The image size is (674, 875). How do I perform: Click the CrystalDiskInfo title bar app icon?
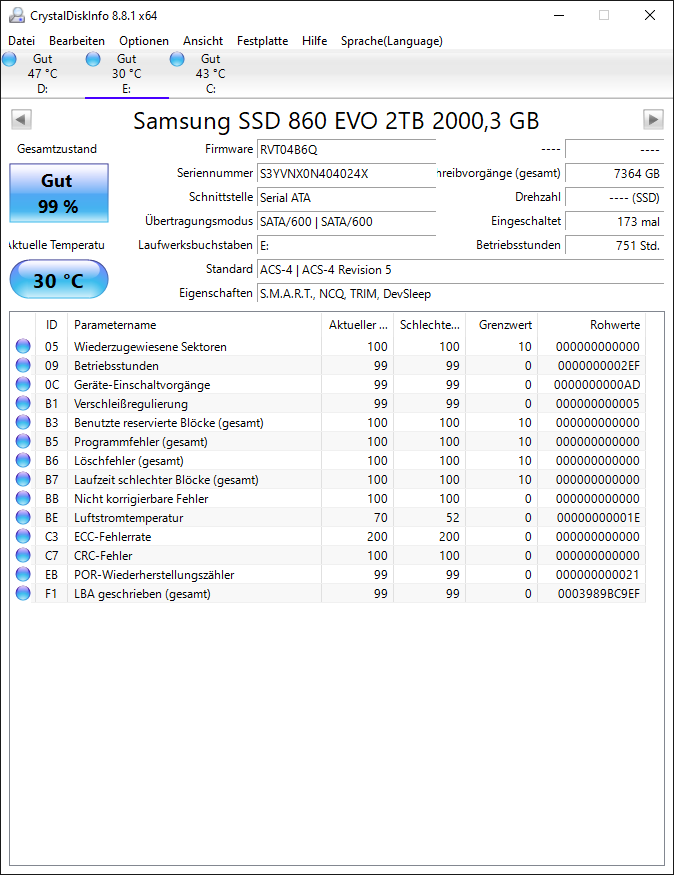click(17, 16)
